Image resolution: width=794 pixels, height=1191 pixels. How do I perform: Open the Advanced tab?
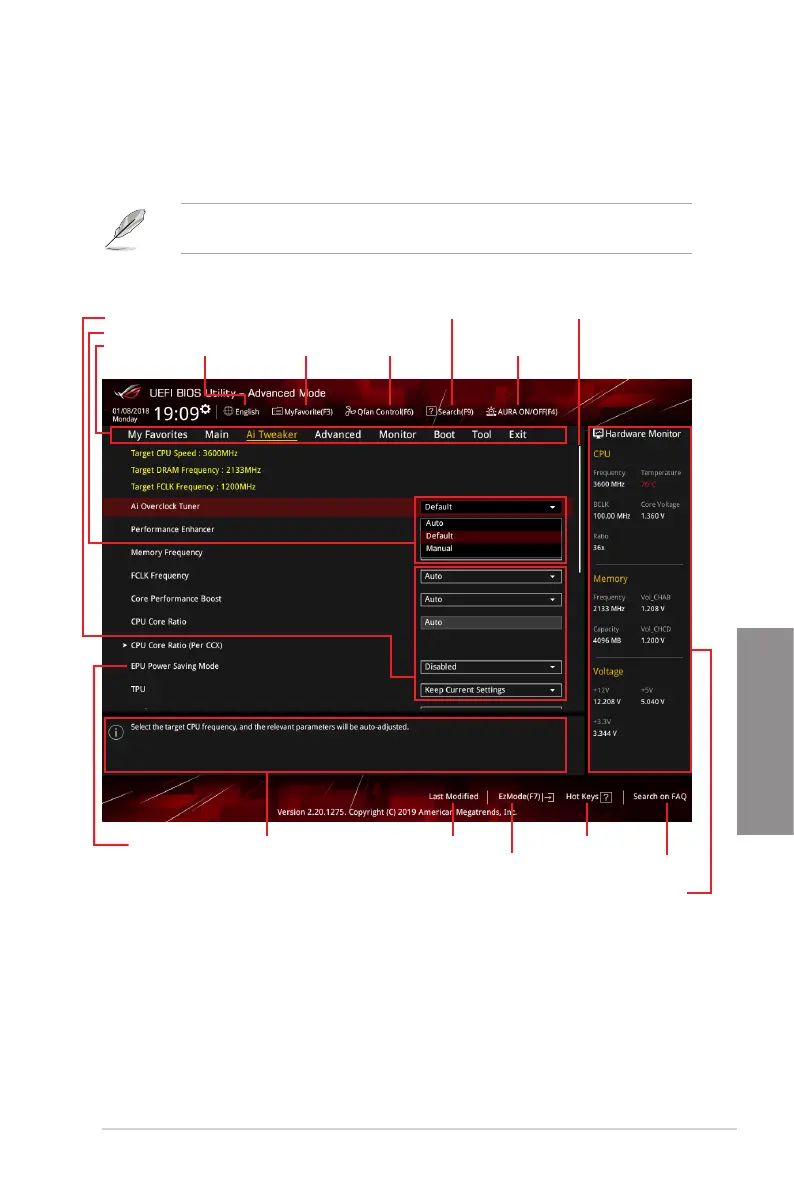click(337, 434)
